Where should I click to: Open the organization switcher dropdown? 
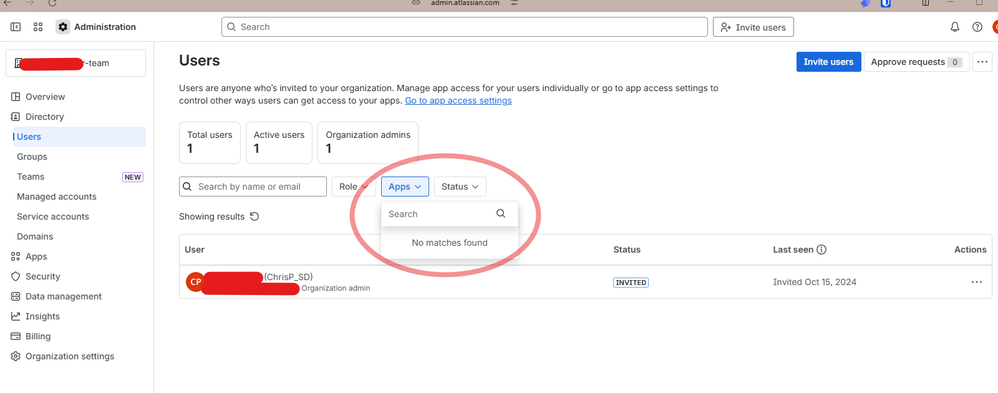tap(76, 63)
